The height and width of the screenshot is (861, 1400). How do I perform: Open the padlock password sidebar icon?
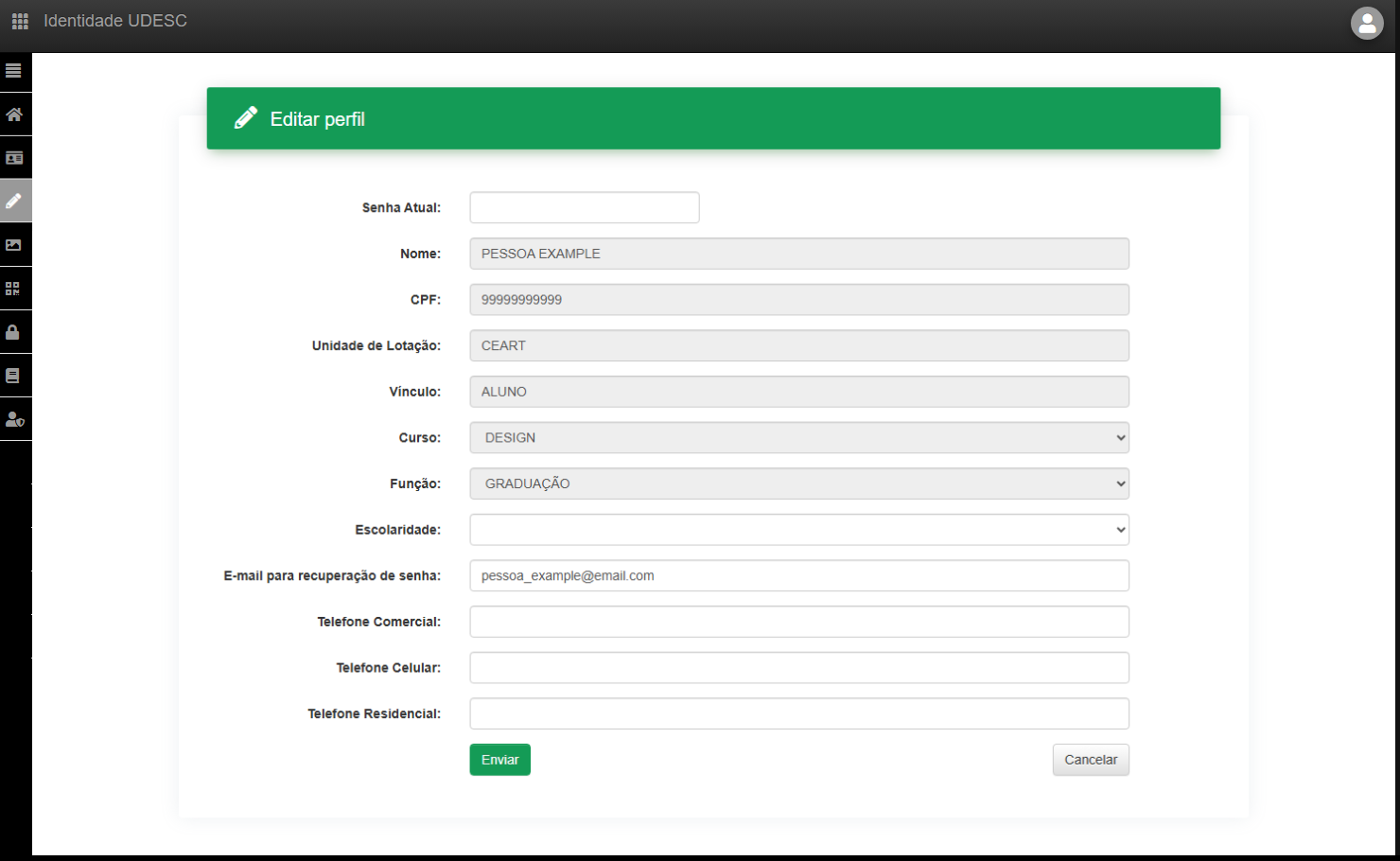pyautogui.click(x=13, y=332)
